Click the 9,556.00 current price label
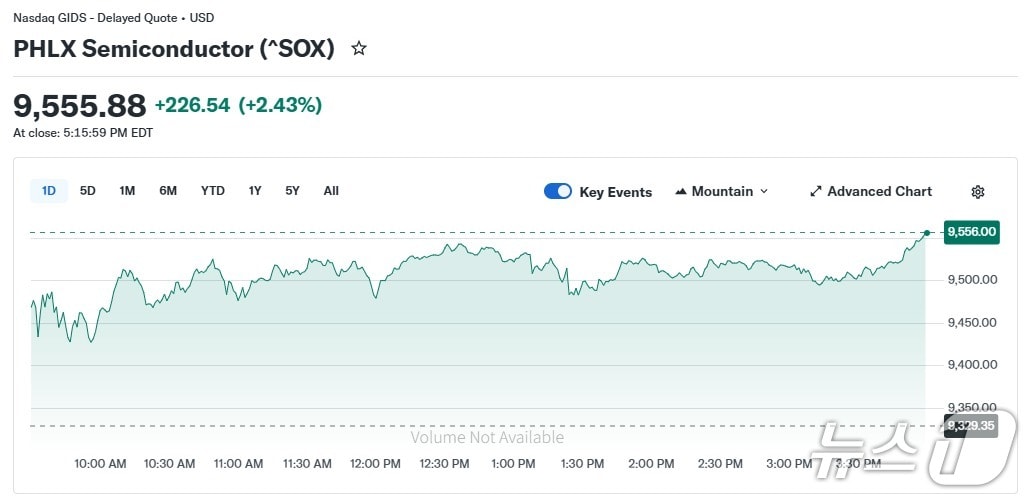 (971, 232)
